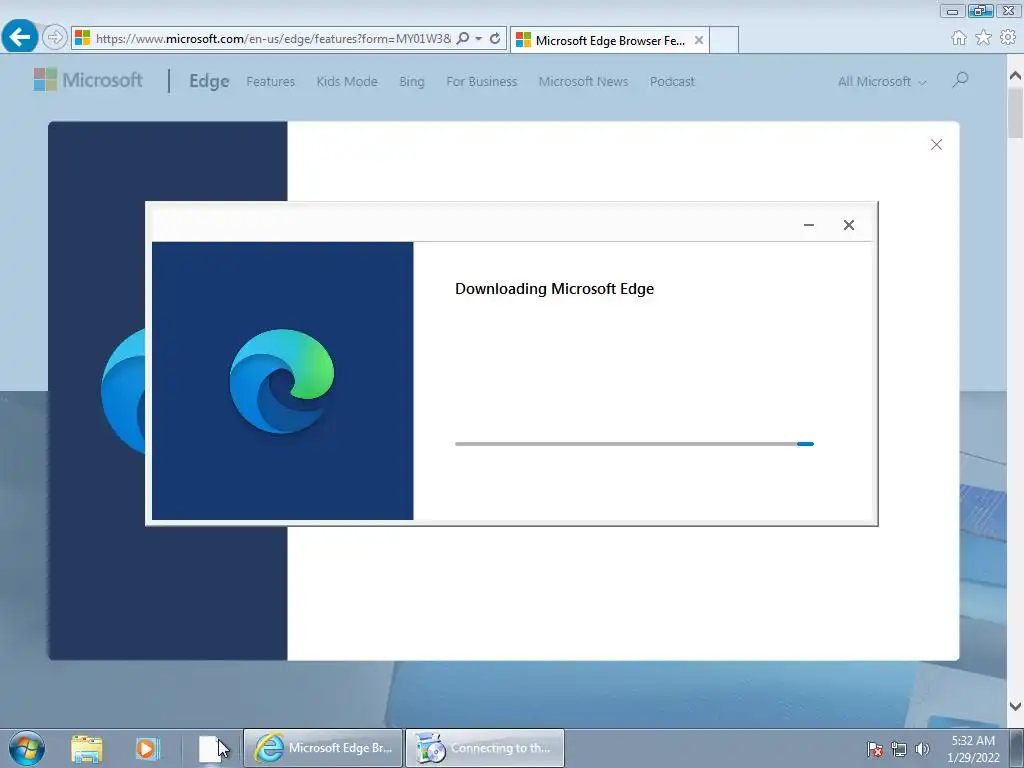Click the Edge logo in installer dialog

(x=282, y=381)
